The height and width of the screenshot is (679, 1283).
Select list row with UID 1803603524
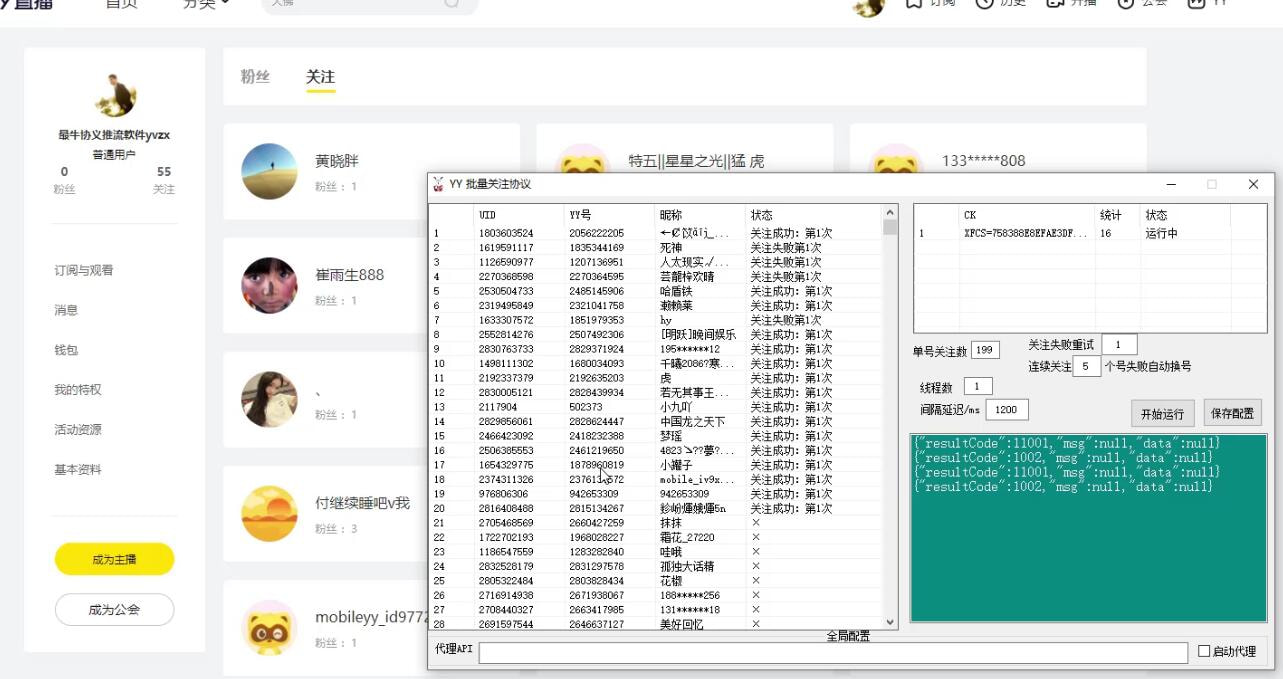[656, 233]
